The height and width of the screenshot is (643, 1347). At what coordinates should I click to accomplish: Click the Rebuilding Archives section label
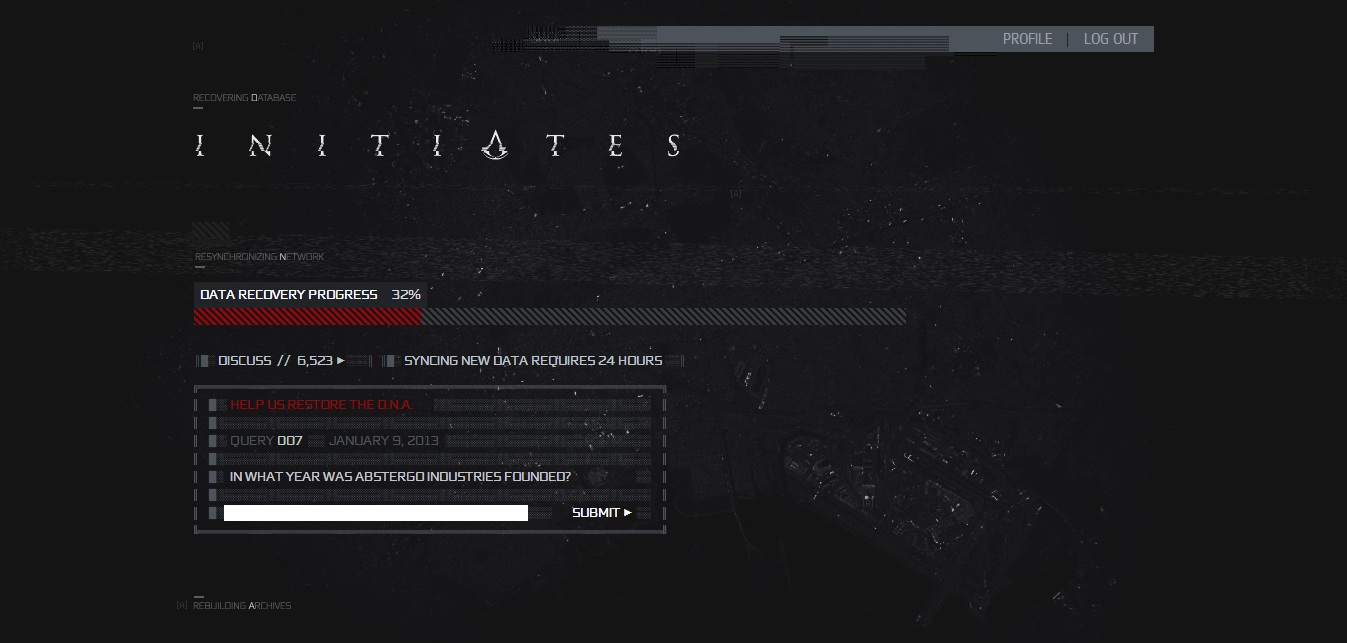tap(242, 606)
